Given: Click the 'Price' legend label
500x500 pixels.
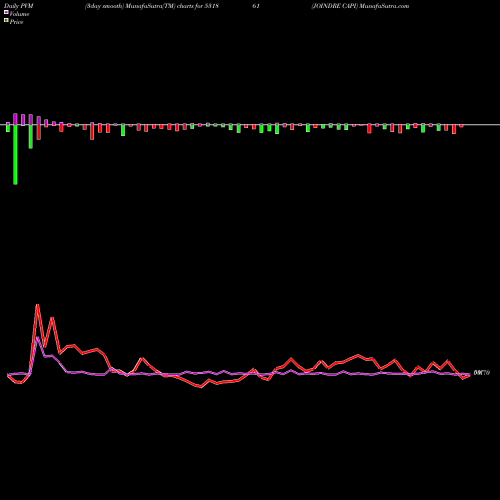Looking at the screenshot, I should [16, 22].
